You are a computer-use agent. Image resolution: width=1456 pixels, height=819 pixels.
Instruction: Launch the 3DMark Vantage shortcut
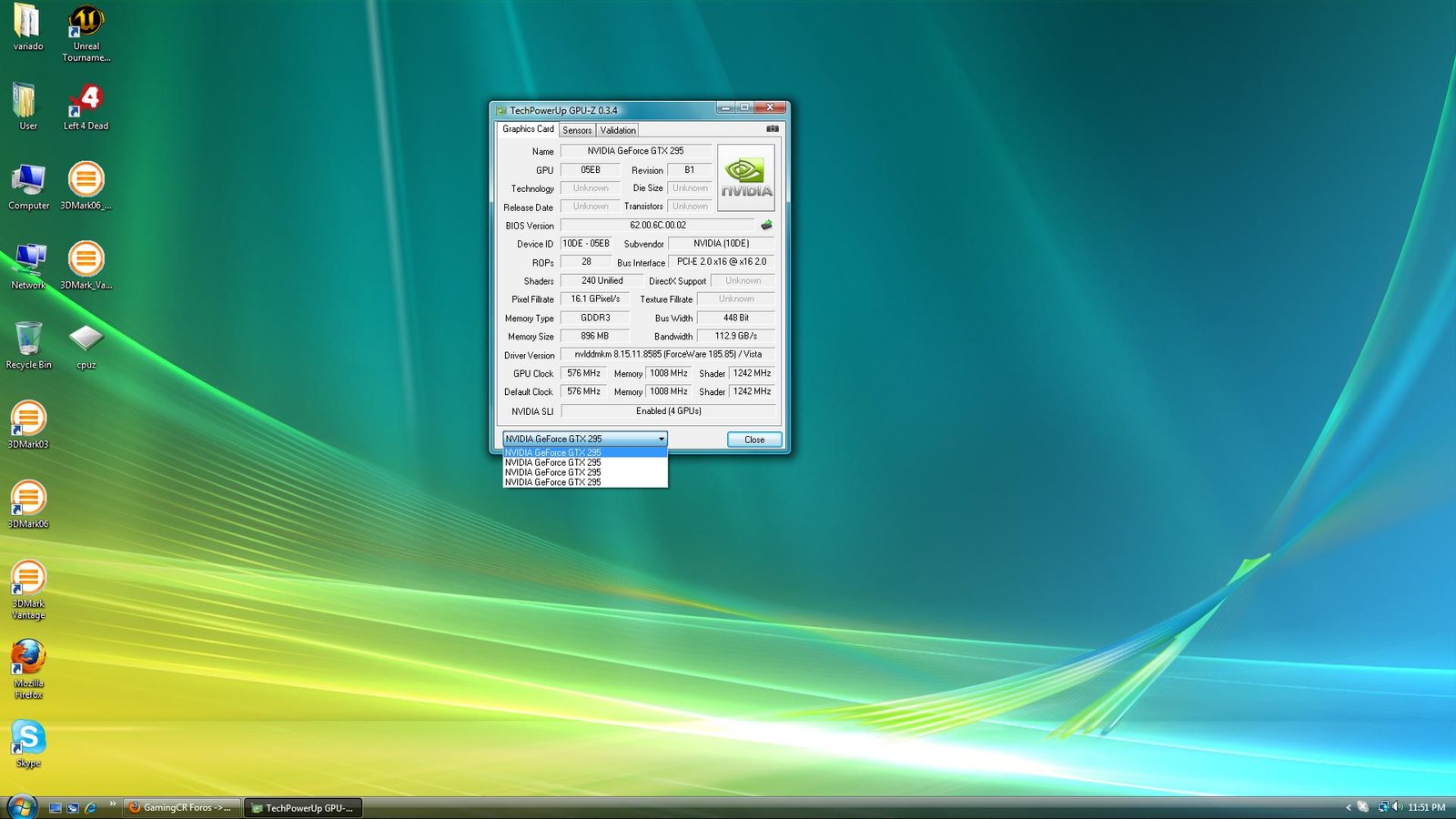point(28,590)
